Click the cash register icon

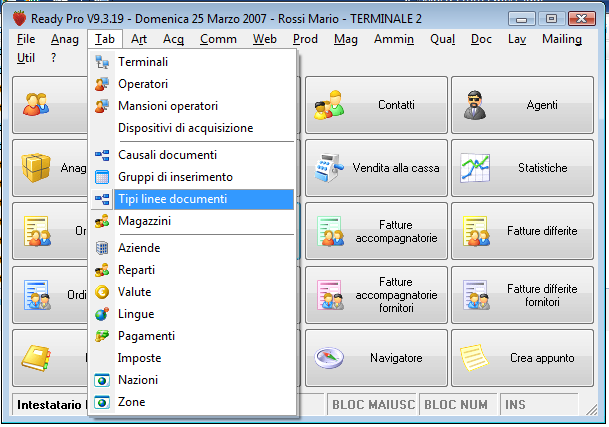tap(329, 168)
